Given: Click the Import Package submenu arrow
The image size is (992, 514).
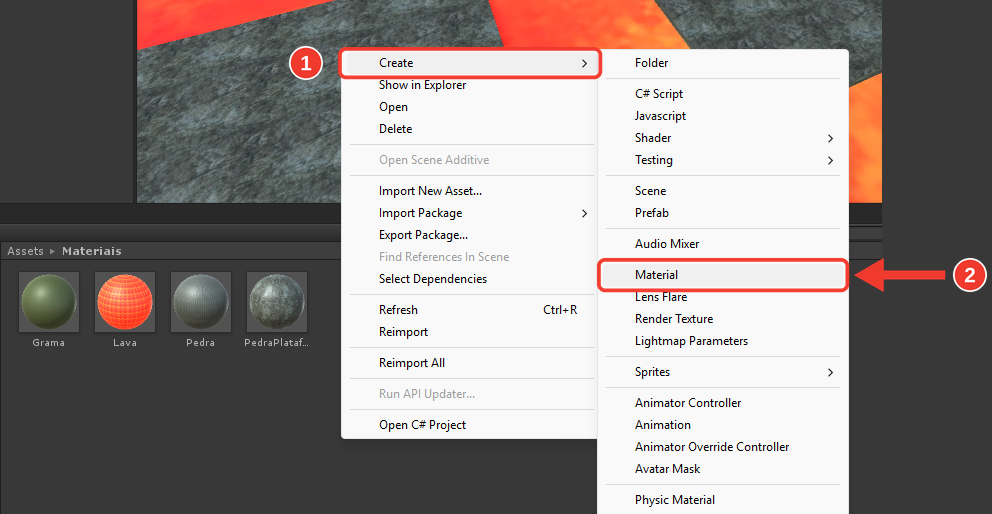Looking at the screenshot, I should point(584,213).
